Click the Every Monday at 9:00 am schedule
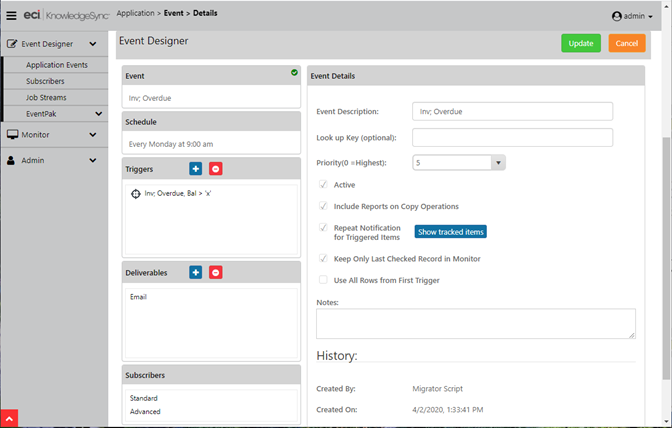Screen dimensions: 672x428 click(171, 144)
